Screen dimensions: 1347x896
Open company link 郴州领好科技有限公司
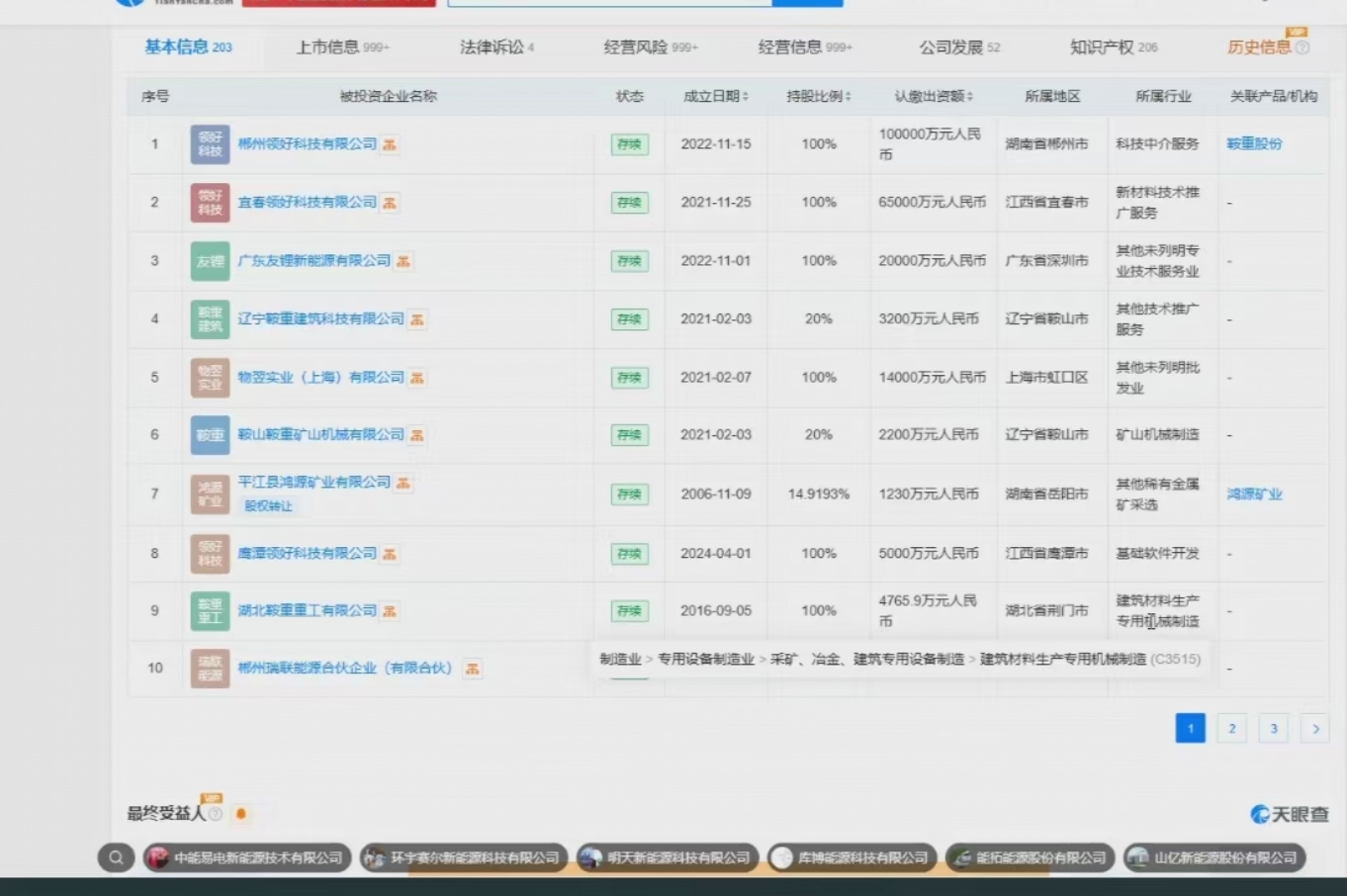(x=308, y=144)
